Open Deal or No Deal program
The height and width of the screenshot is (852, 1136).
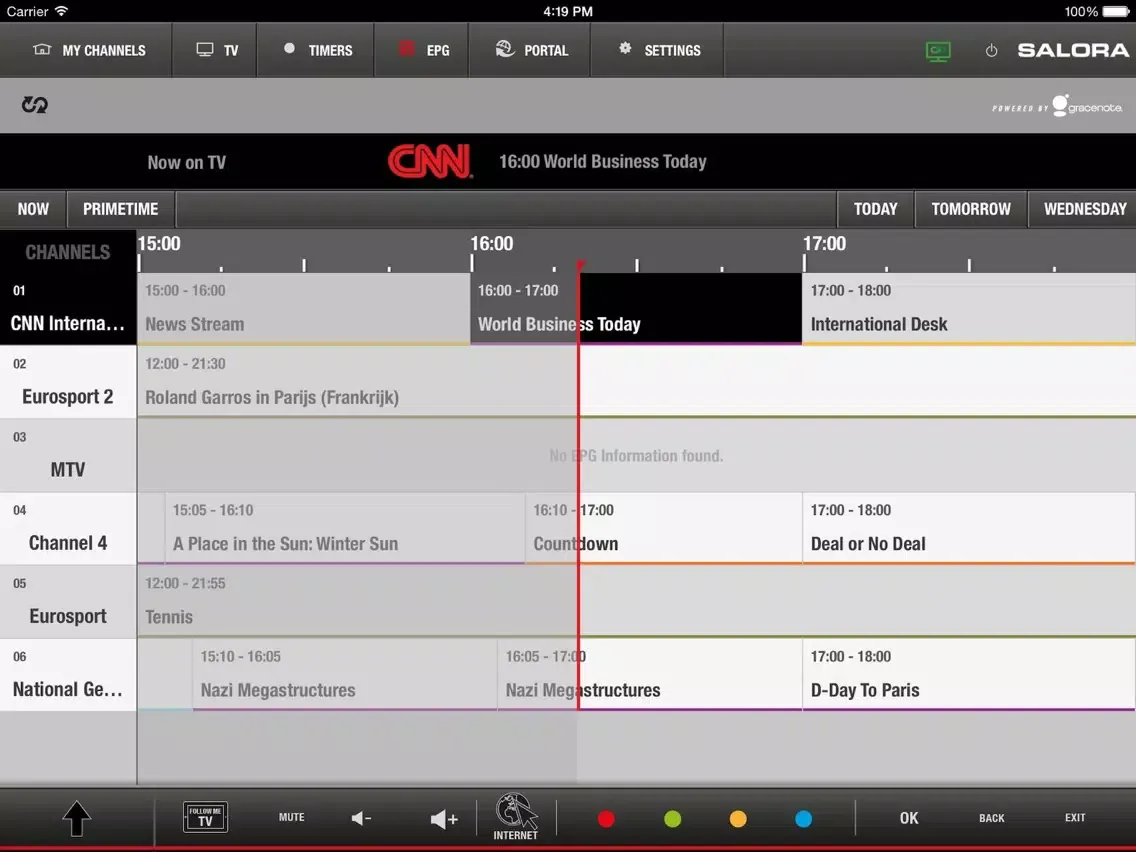969,528
